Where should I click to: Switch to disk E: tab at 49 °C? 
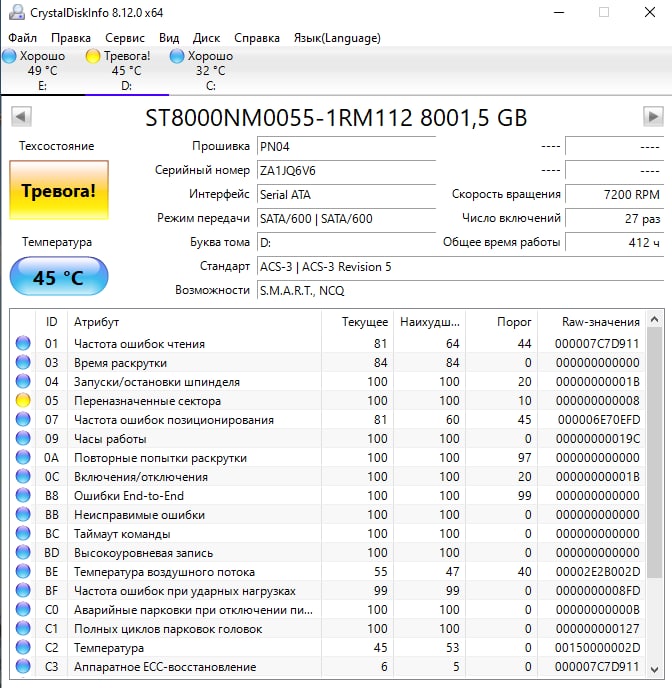coord(42,70)
